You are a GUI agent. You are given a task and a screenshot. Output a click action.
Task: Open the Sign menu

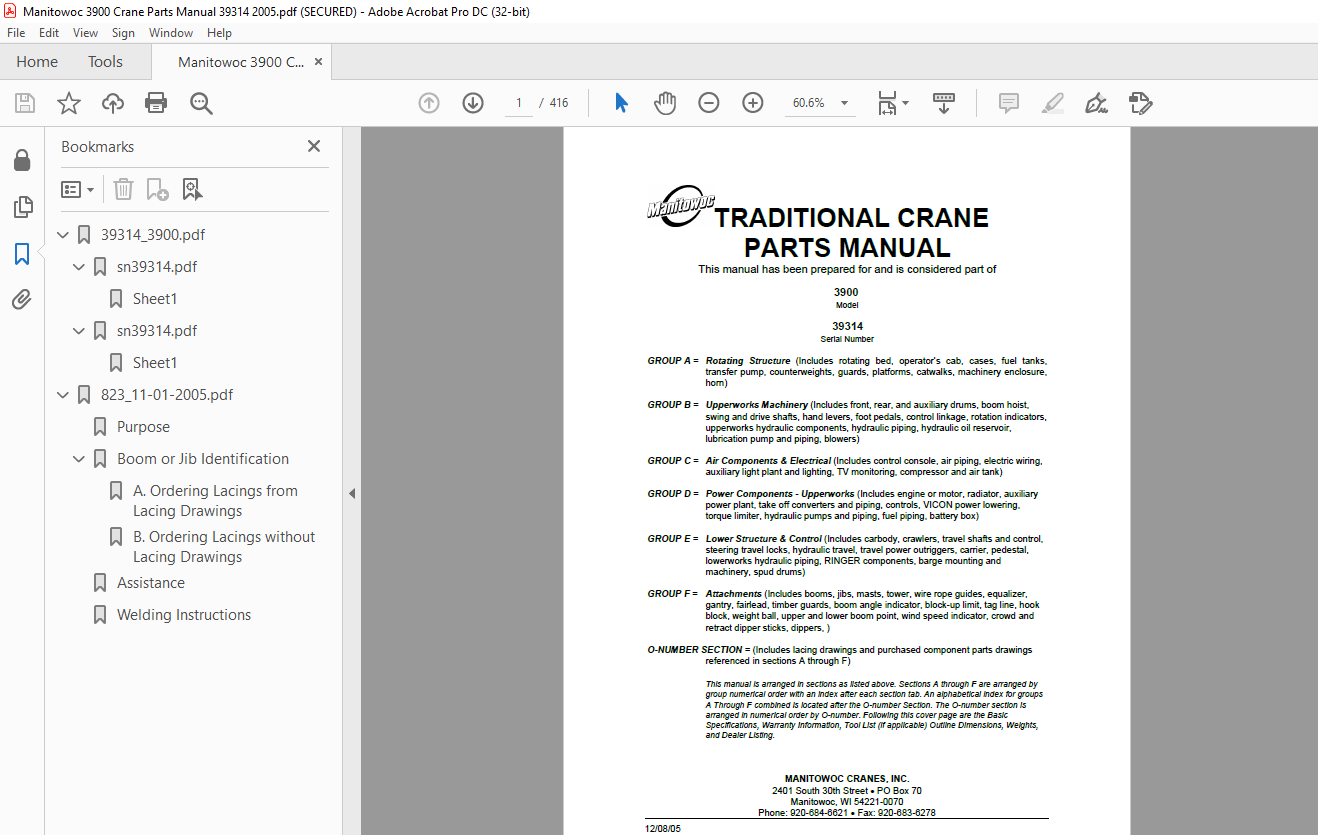pyautogui.click(x=123, y=33)
